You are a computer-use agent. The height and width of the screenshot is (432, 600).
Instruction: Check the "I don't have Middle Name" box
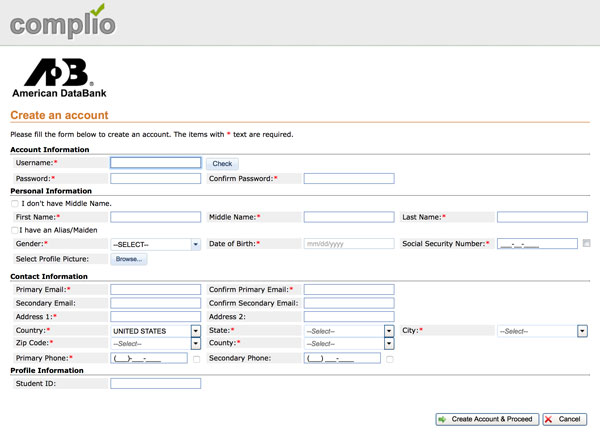[15, 203]
